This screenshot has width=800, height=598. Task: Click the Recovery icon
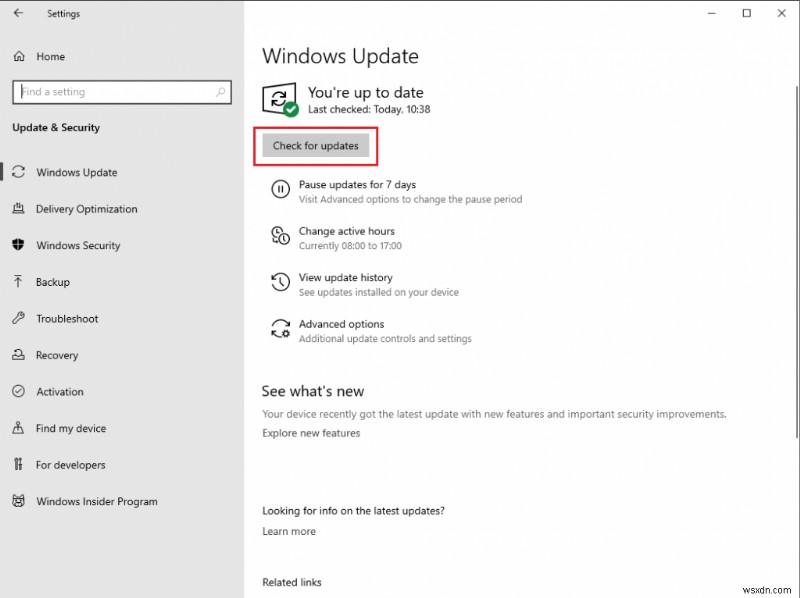tap(18, 355)
